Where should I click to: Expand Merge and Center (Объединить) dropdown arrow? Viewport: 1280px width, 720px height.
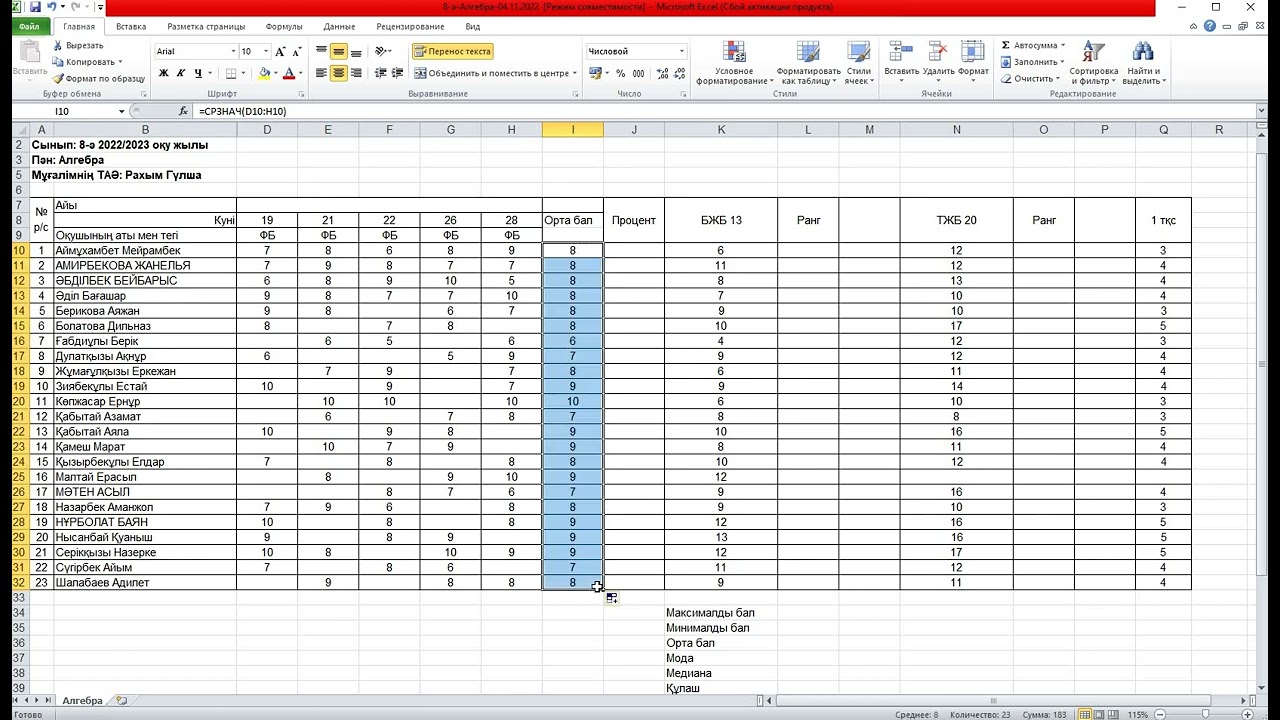click(x=575, y=73)
